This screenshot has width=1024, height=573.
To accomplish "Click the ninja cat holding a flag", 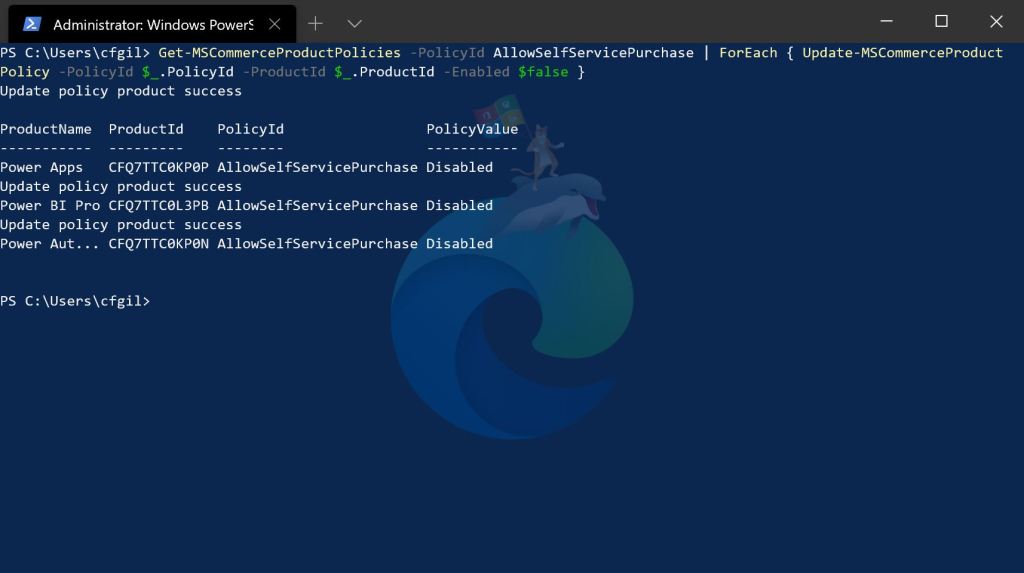I will coord(540,150).
